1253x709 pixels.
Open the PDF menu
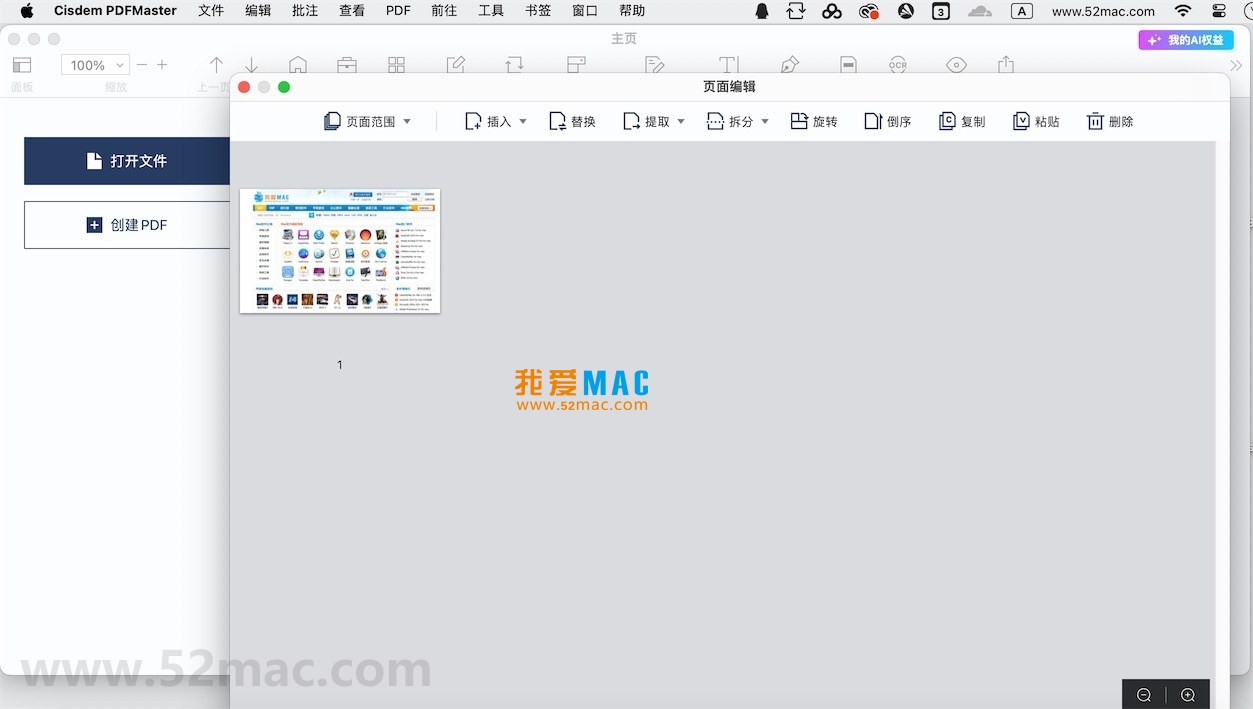[398, 11]
